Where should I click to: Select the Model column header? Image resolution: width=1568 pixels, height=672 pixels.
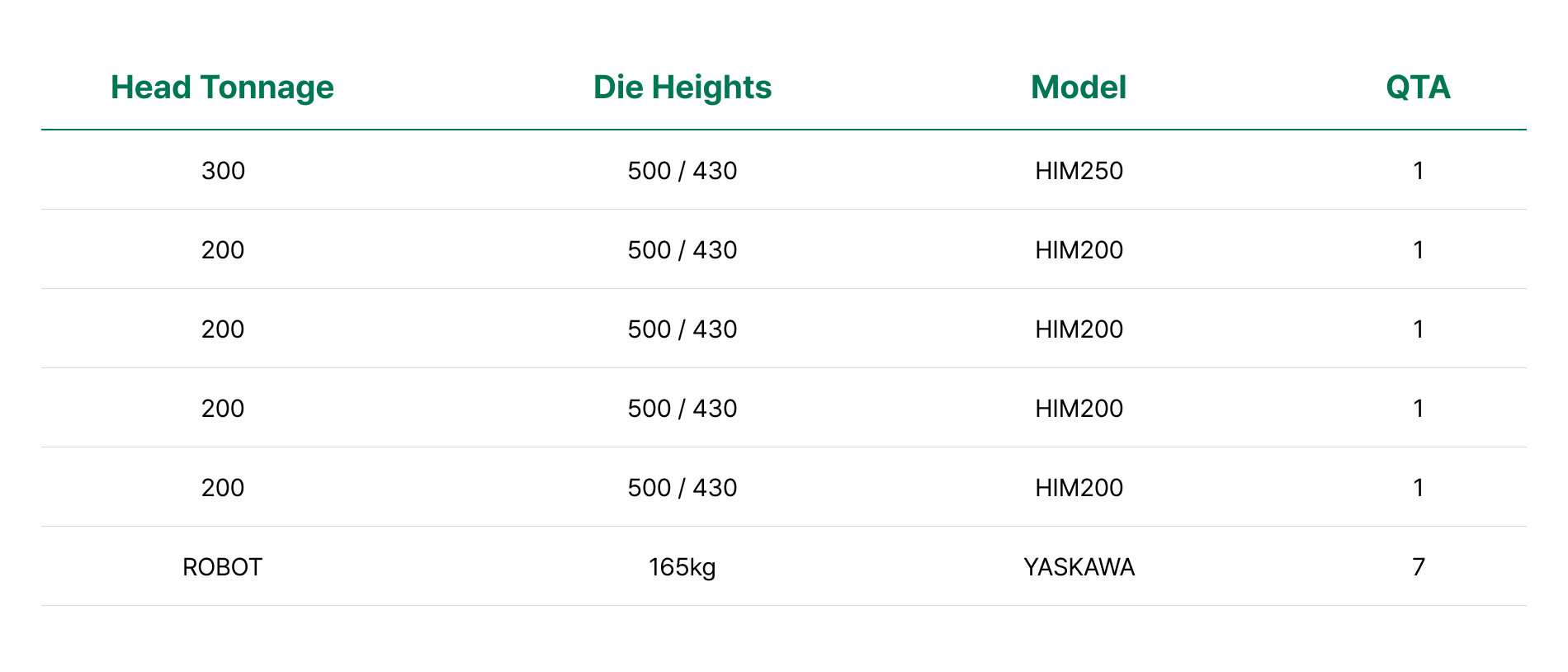pyautogui.click(x=1079, y=88)
